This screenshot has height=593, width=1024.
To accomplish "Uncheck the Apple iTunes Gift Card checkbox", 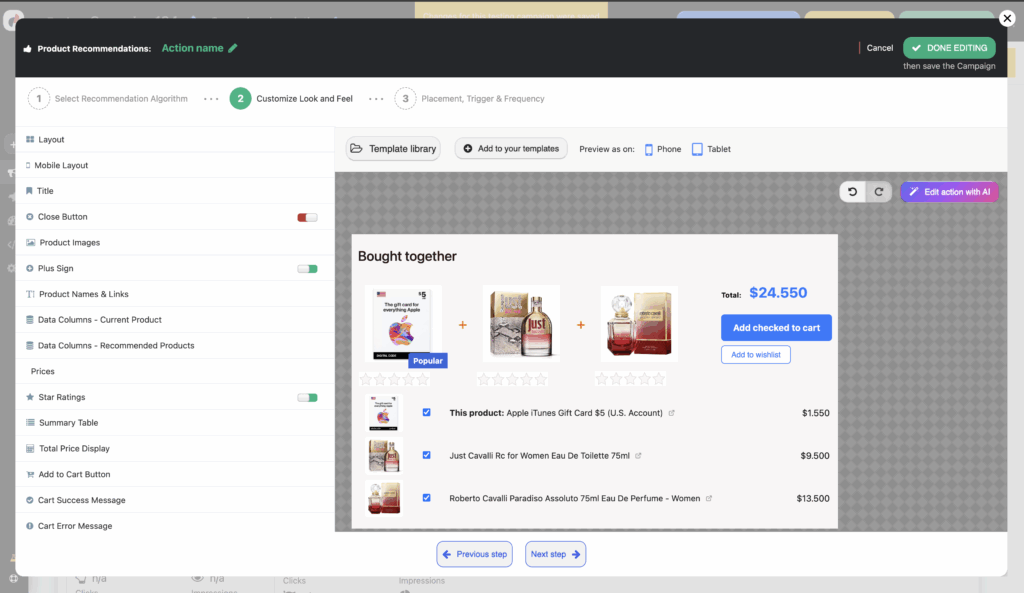I will coord(427,412).
